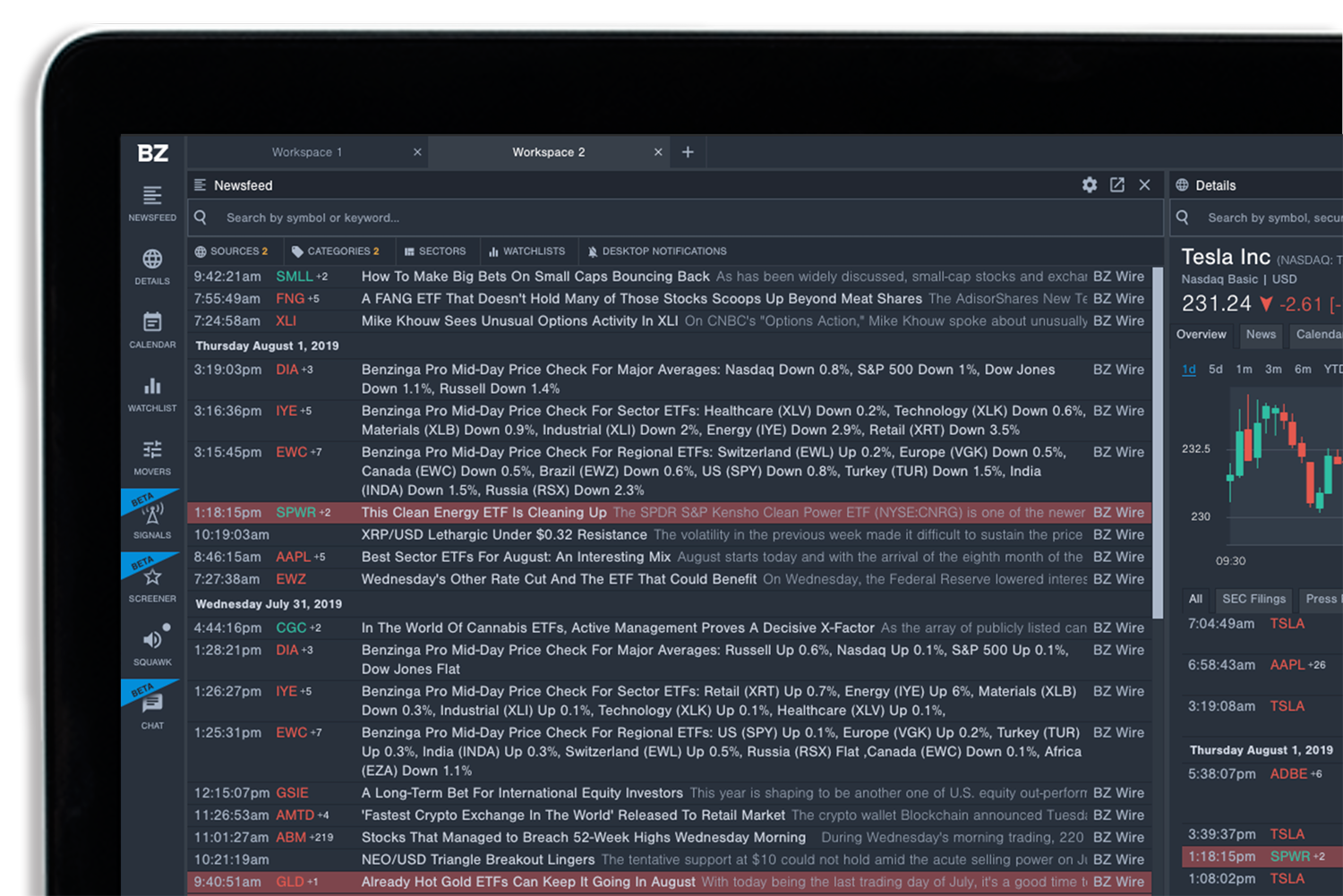
Task: Open 'Mike Khouw Sees Unusual Options Activity' headline
Action: (519, 321)
